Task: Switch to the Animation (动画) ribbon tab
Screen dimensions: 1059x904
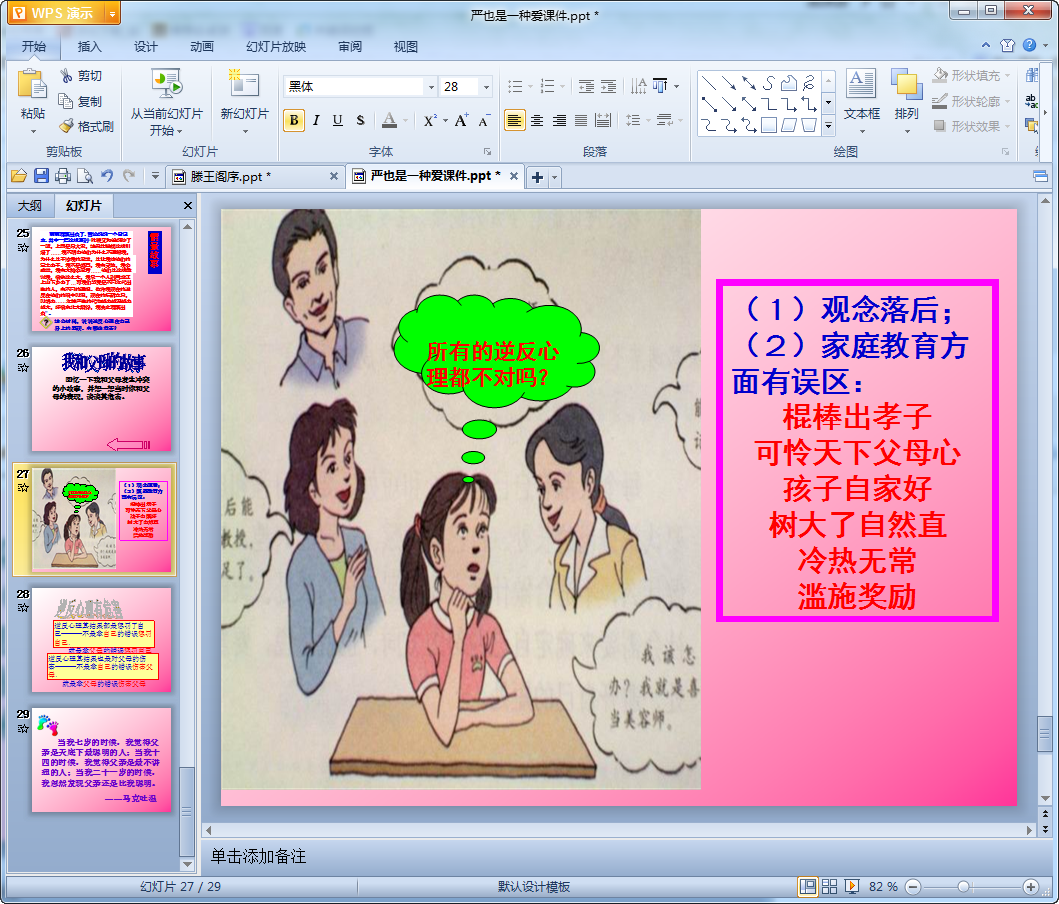Action: (x=201, y=47)
